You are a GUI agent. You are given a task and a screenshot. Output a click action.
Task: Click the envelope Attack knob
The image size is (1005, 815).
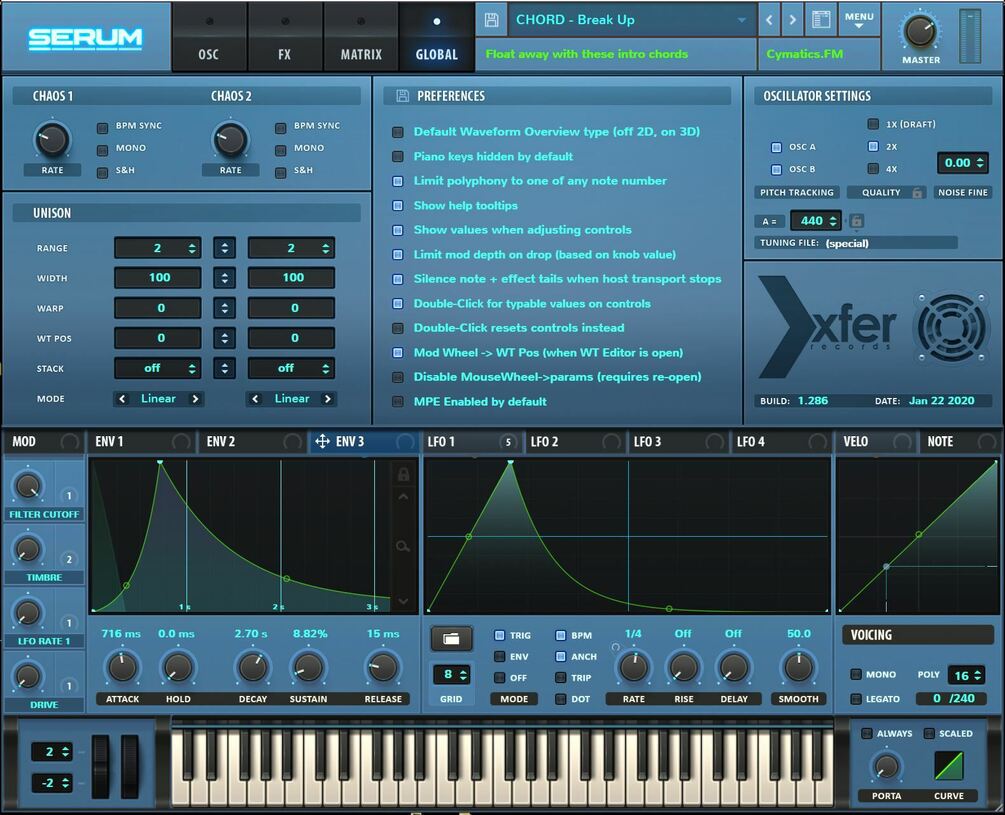[x=122, y=667]
